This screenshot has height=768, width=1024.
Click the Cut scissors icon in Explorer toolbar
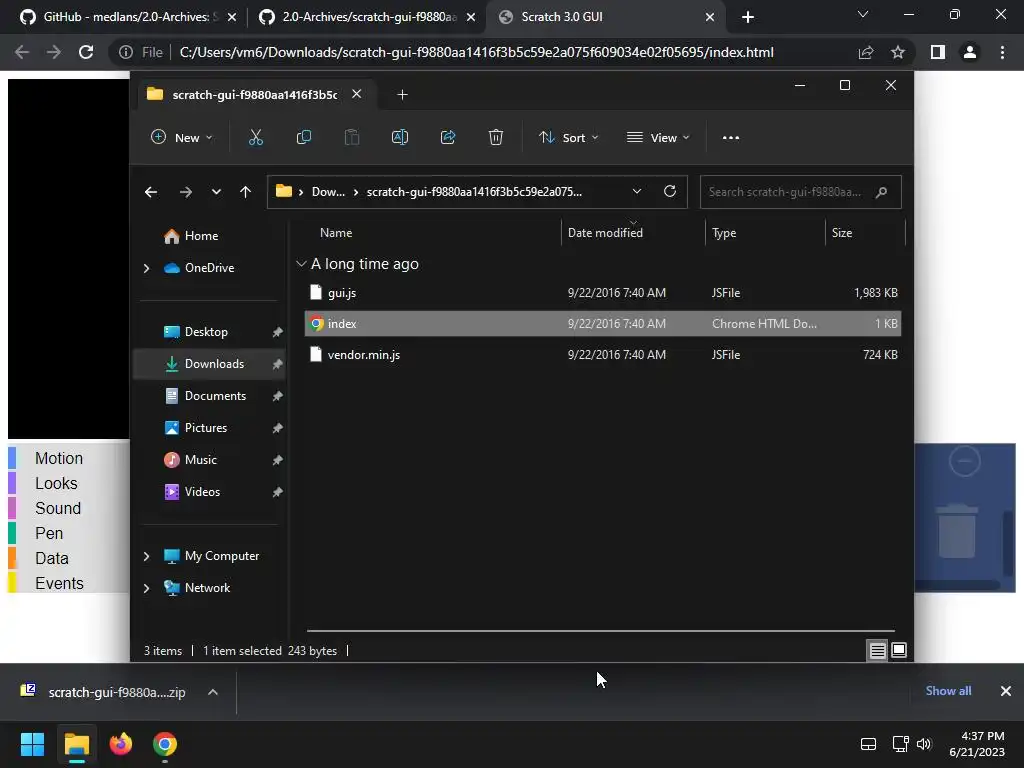pos(255,137)
